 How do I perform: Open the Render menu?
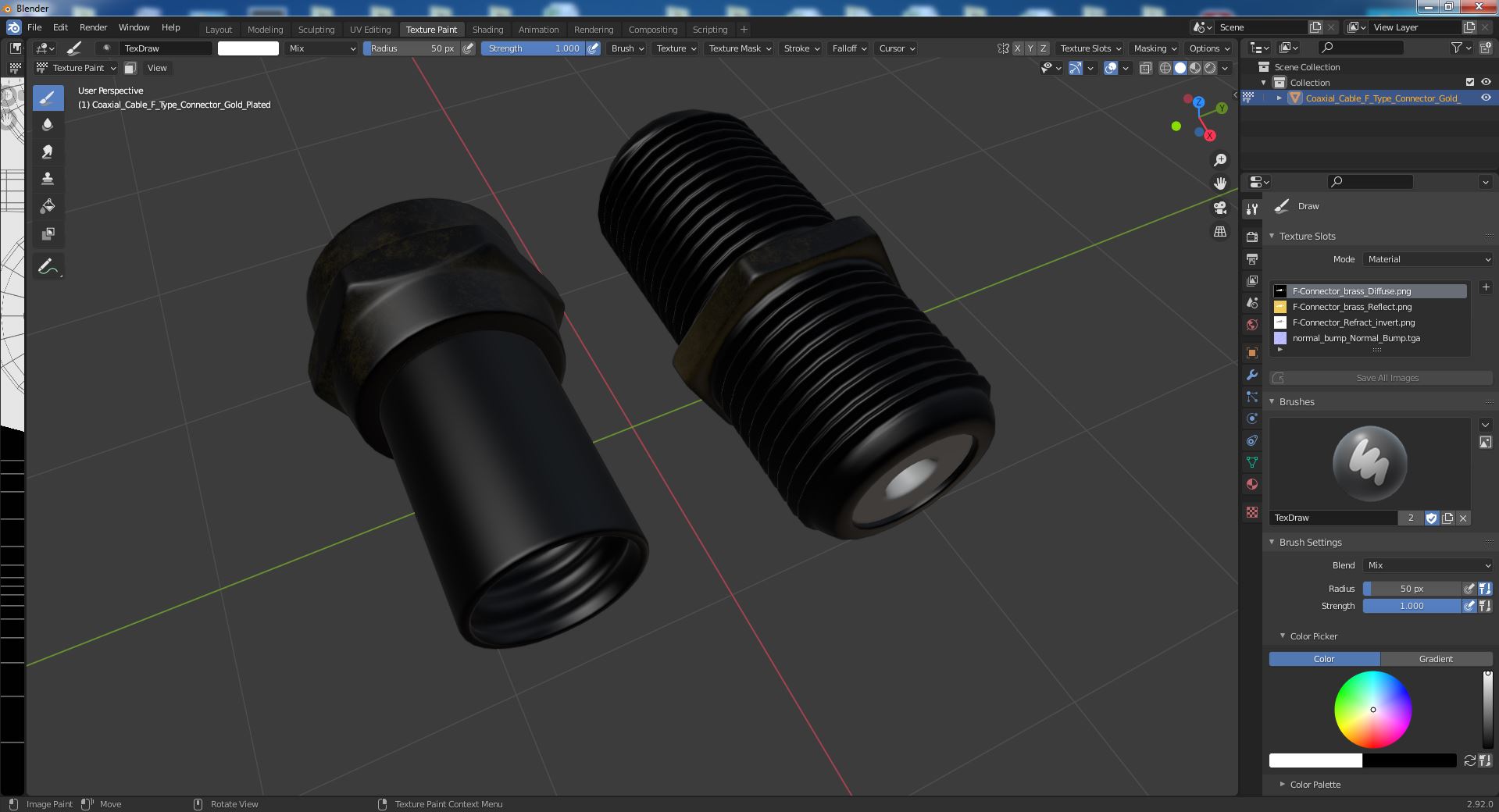click(93, 27)
